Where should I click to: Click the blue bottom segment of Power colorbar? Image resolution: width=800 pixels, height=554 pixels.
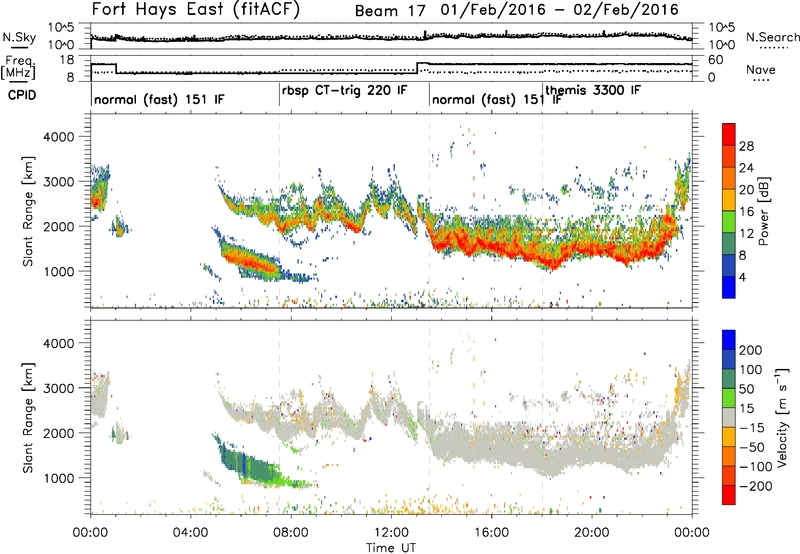(729, 287)
